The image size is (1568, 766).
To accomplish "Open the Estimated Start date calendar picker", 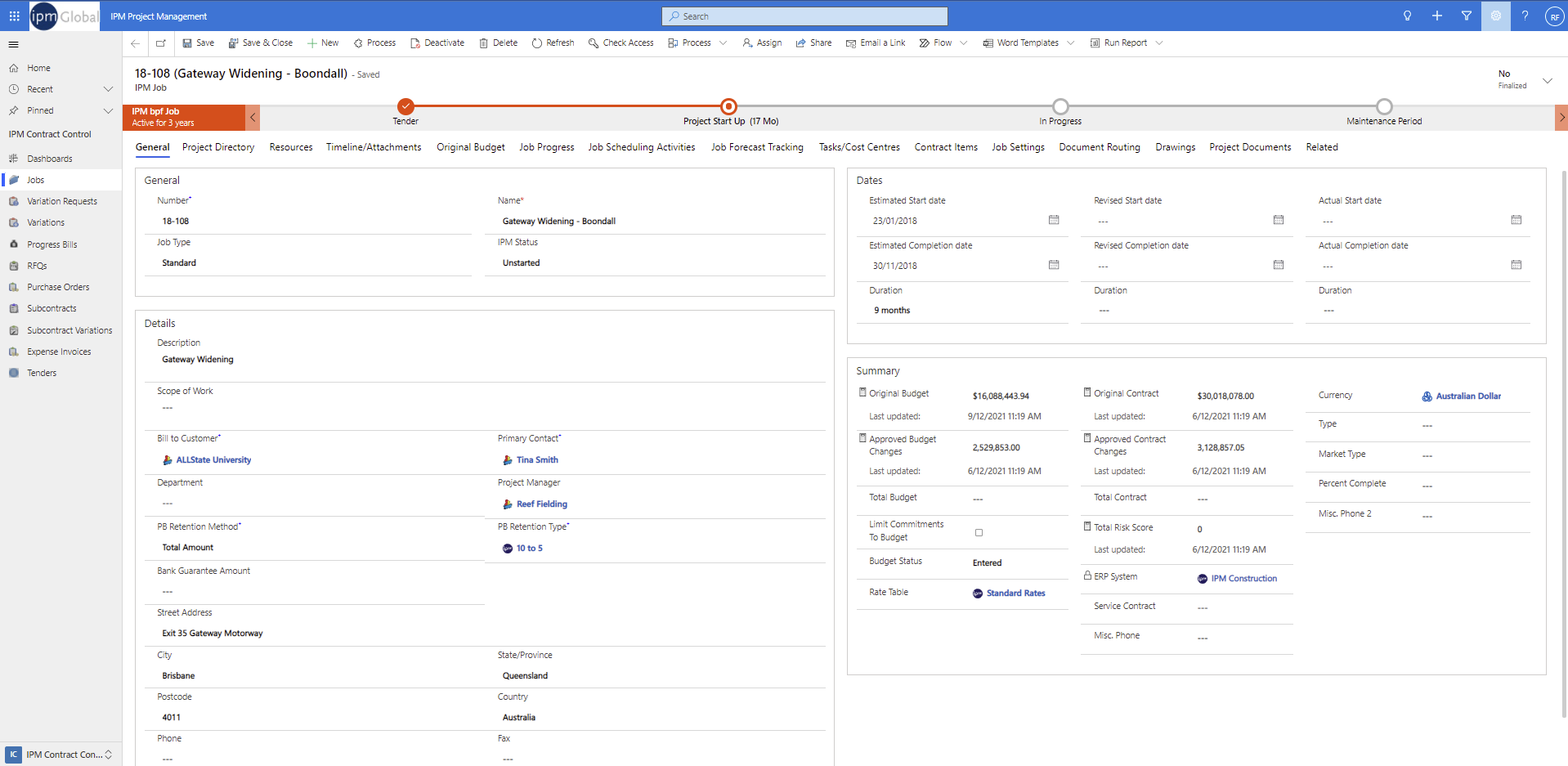I will click(1053, 220).
